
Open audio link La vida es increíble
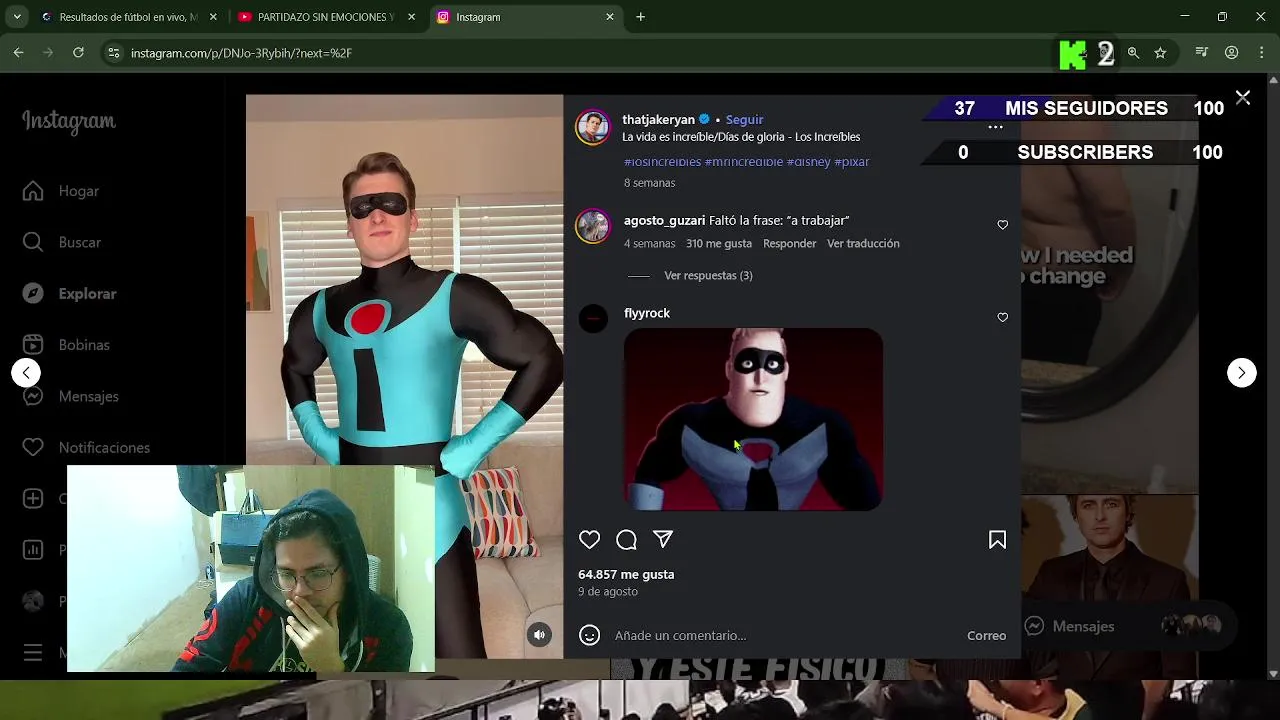point(741,137)
